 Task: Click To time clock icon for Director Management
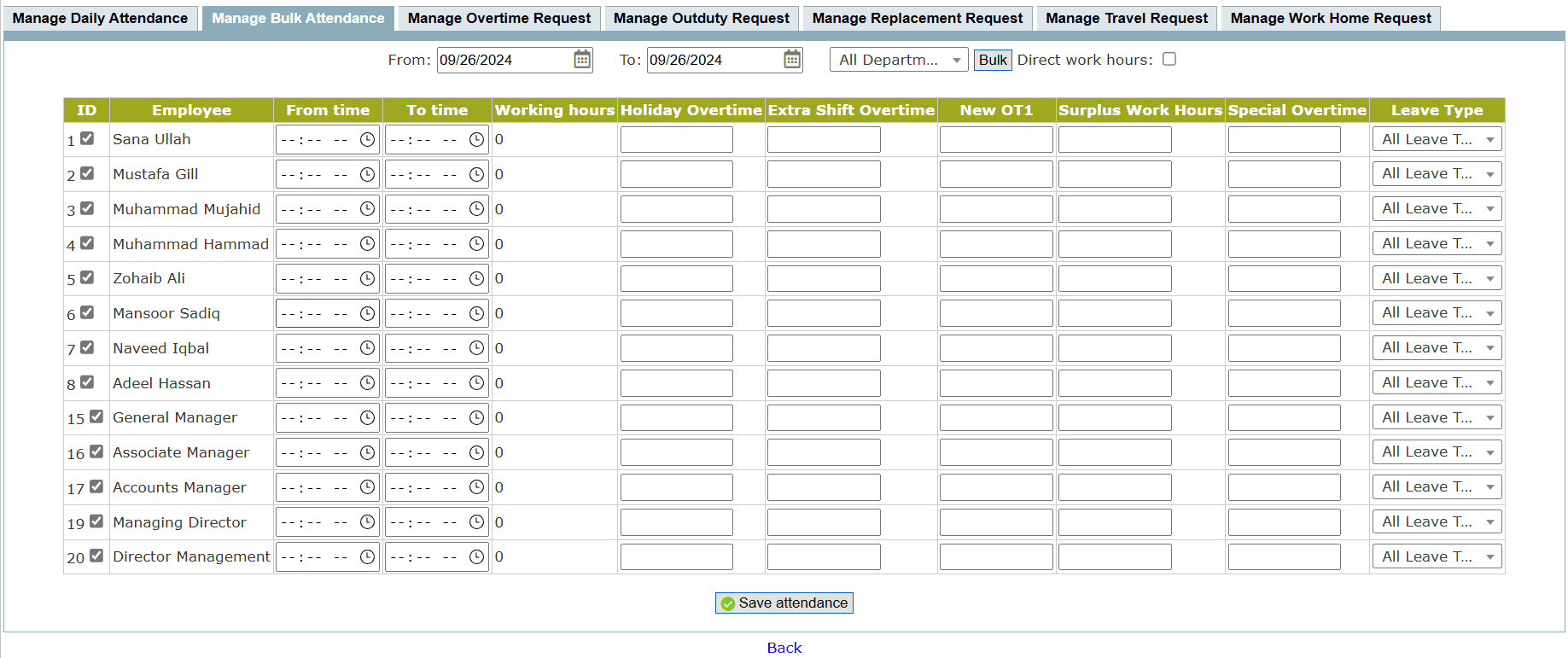click(x=476, y=557)
